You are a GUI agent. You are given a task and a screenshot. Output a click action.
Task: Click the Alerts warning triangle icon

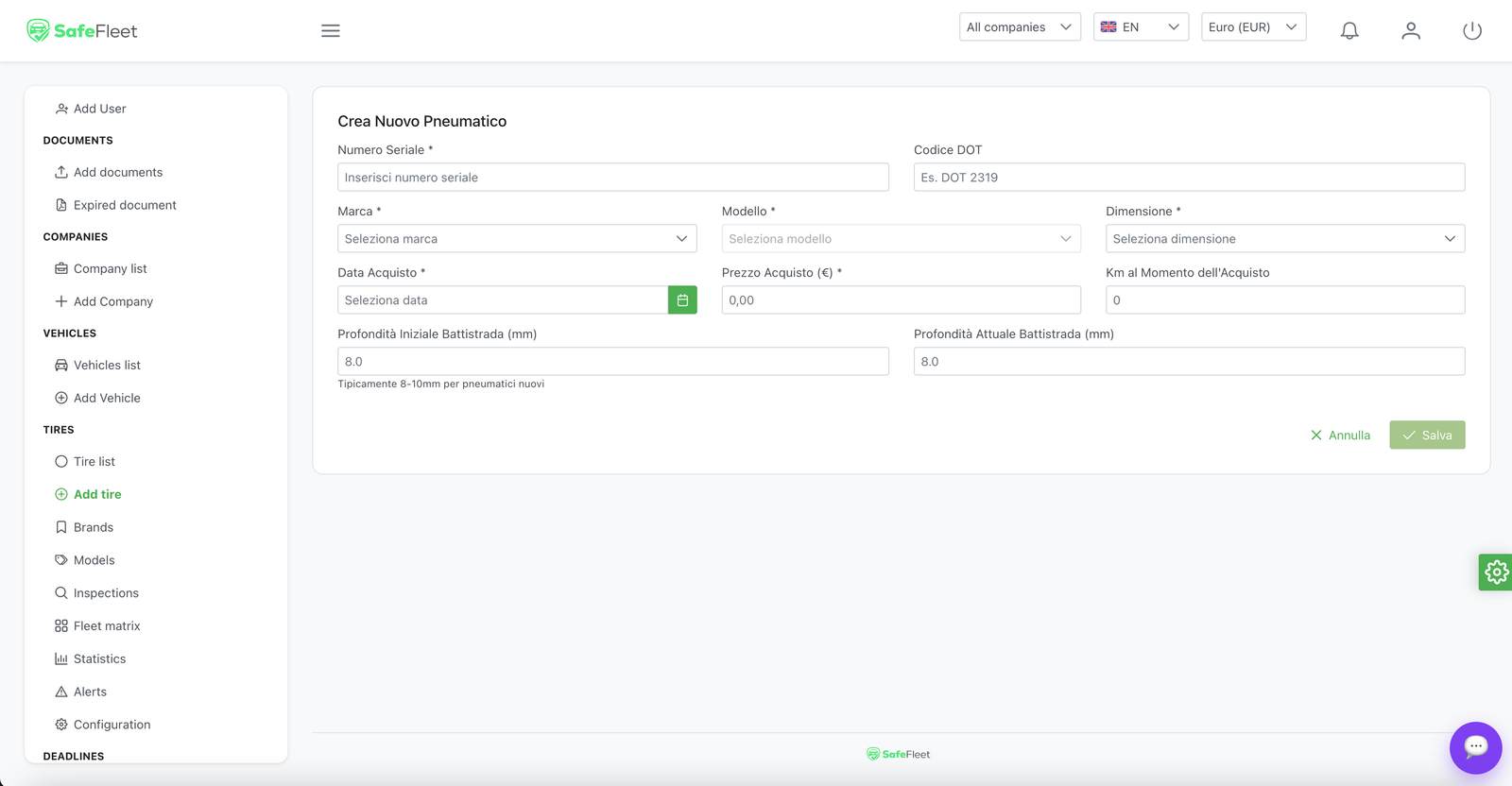click(61, 692)
